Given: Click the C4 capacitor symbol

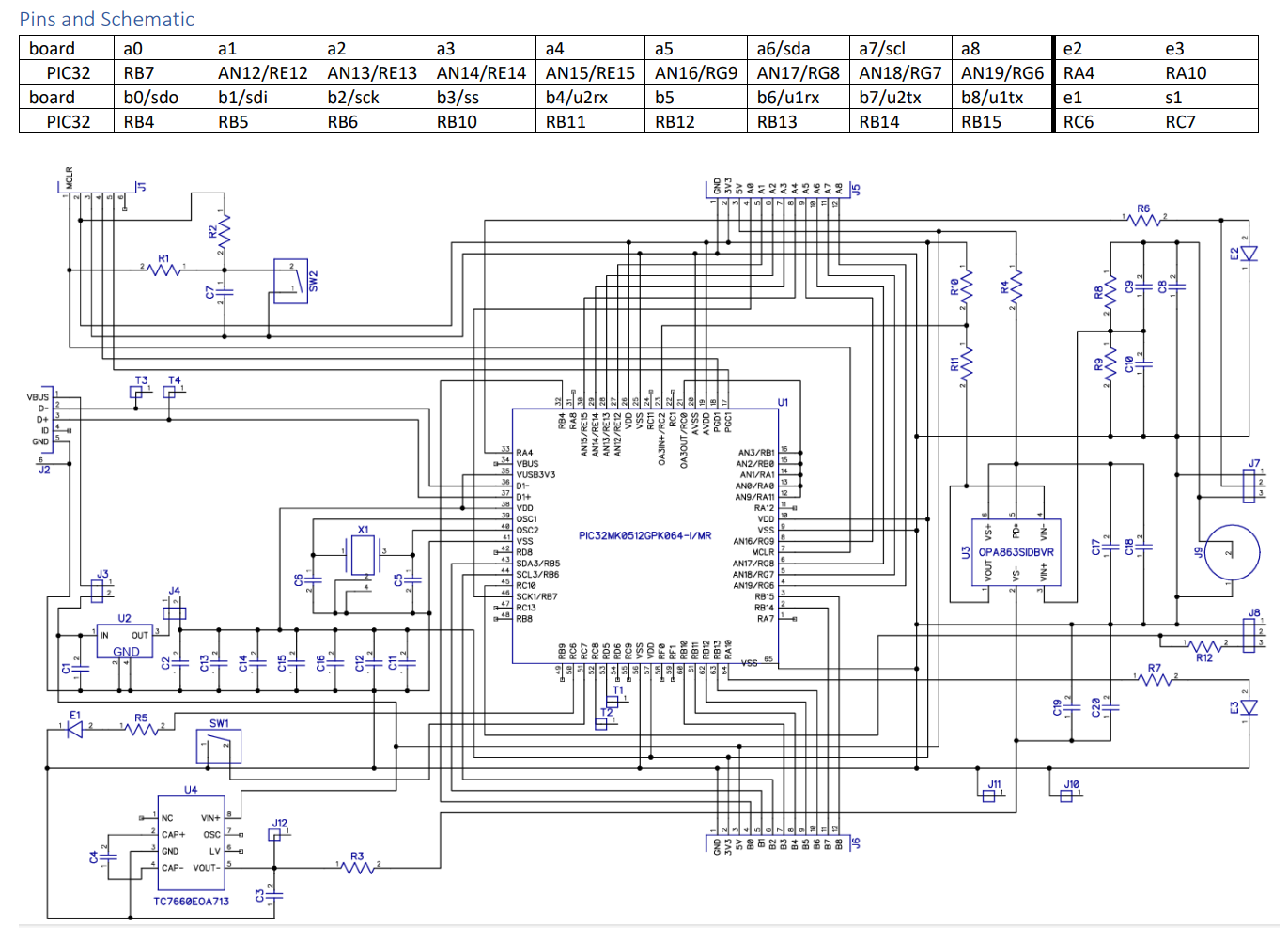Looking at the screenshot, I should [x=108, y=857].
